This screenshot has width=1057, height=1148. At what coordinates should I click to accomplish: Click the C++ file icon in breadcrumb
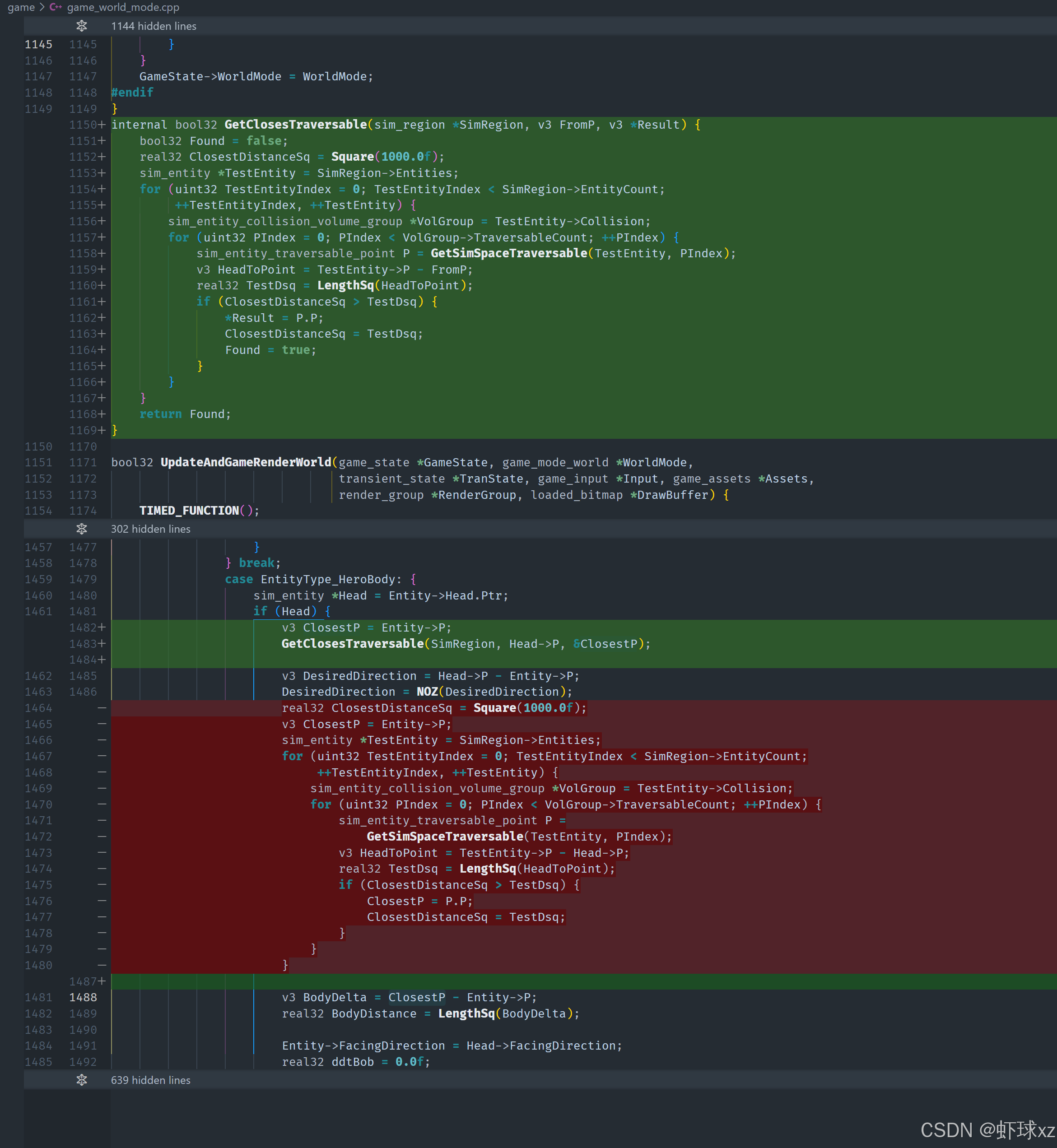[x=56, y=7]
